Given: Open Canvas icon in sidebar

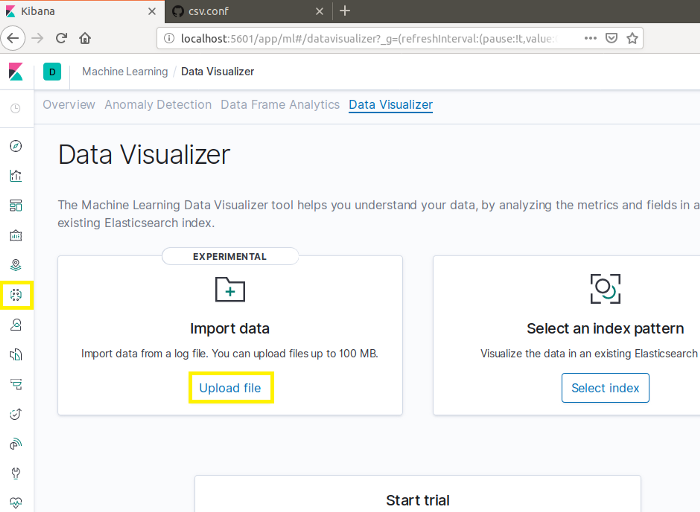Looking at the screenshot, I should (x=16, y=235).
